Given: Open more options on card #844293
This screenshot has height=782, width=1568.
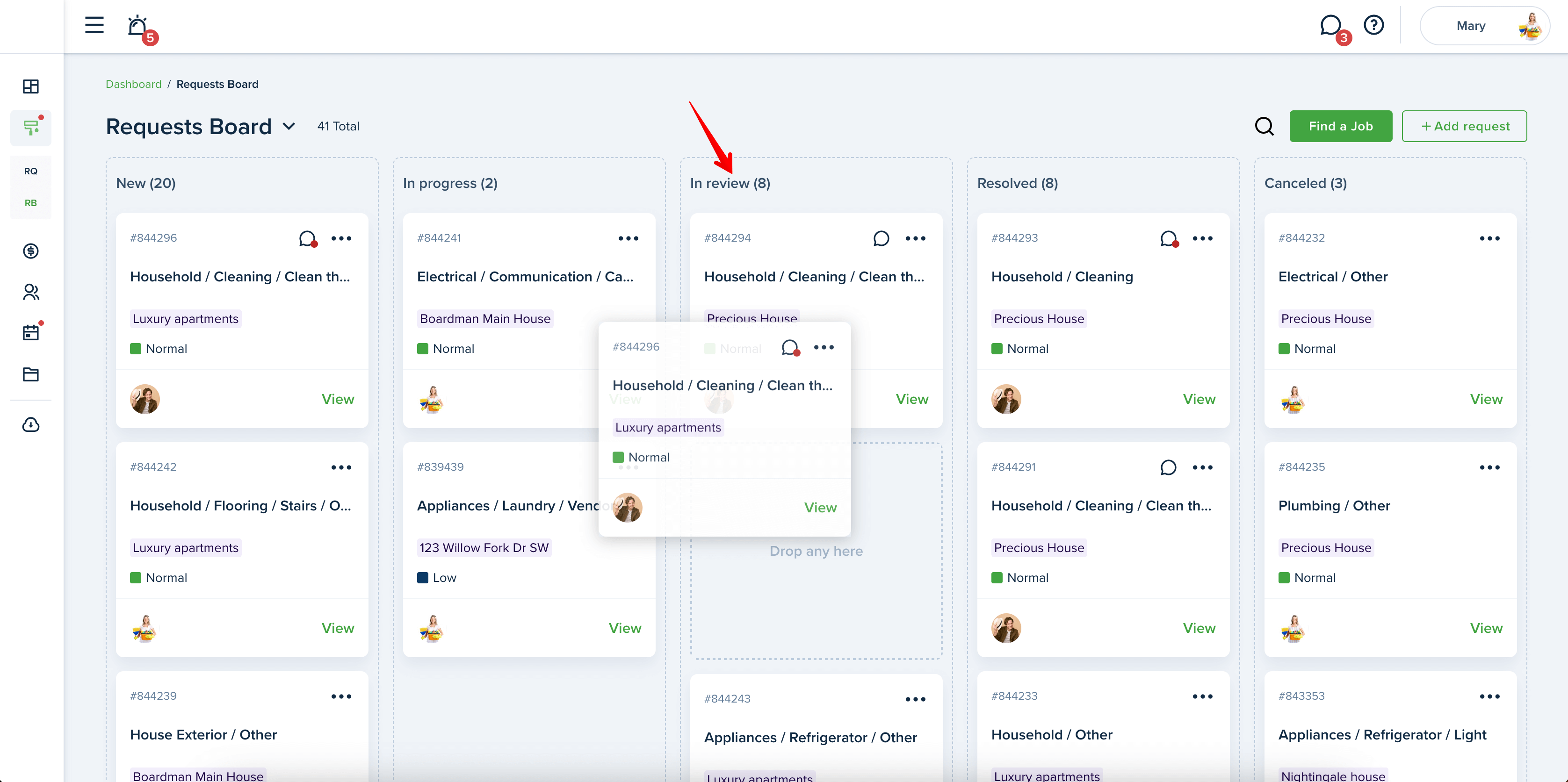Looking at the screenshot, I should click(x=1203, y=238).
